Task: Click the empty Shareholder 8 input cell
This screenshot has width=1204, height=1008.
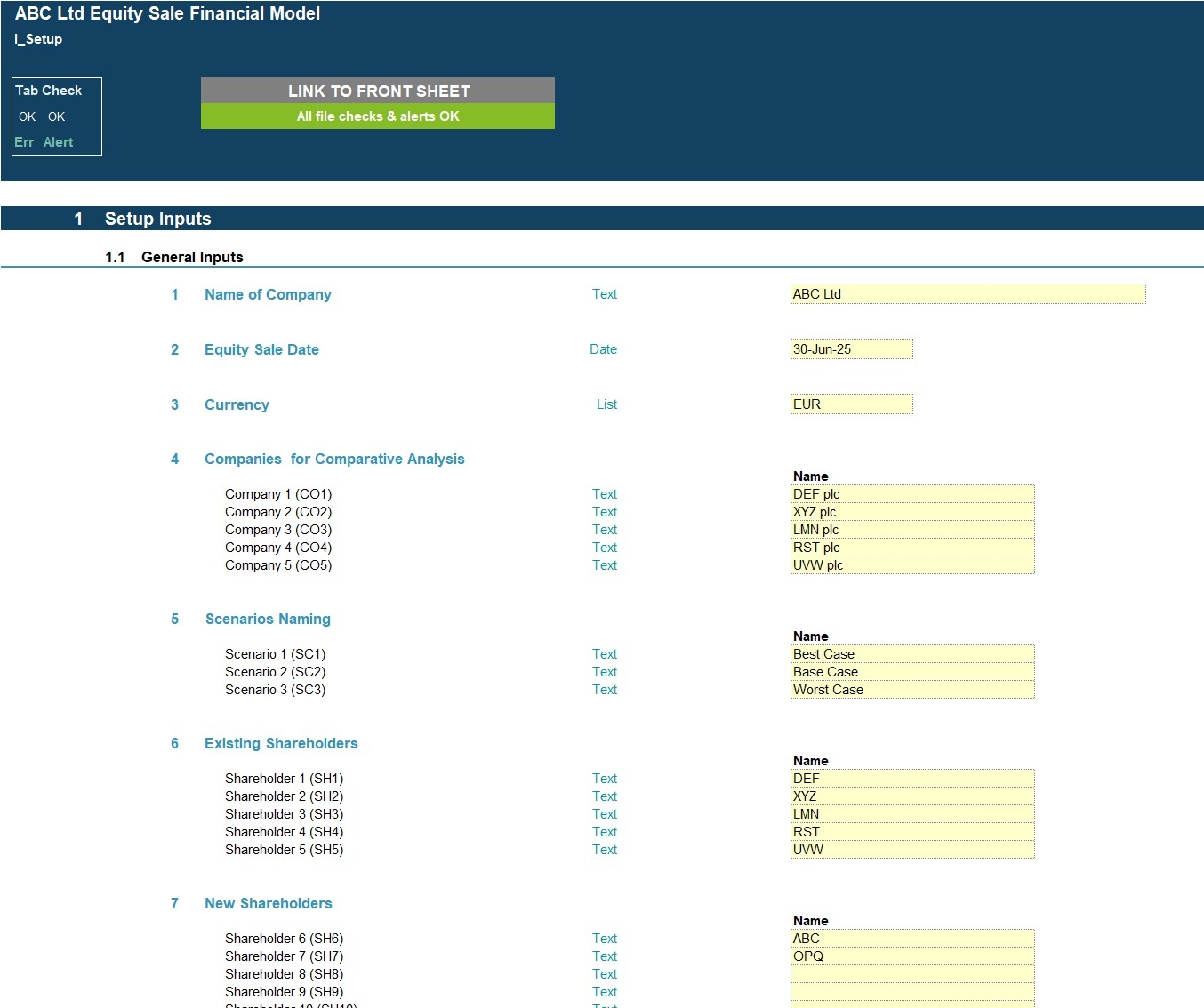Action: 911,973
